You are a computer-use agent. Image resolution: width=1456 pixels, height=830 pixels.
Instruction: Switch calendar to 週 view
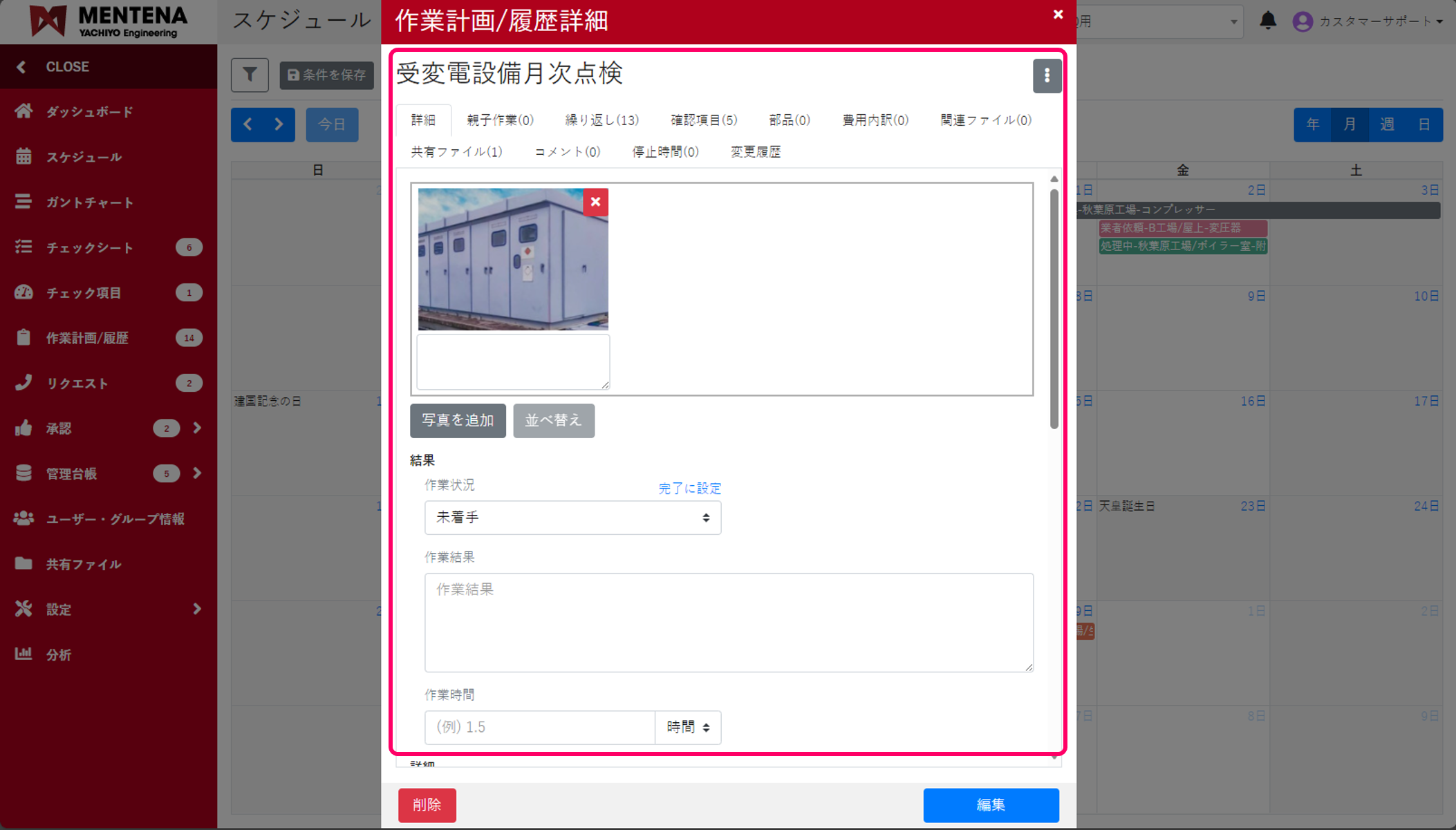[1386, 124]
